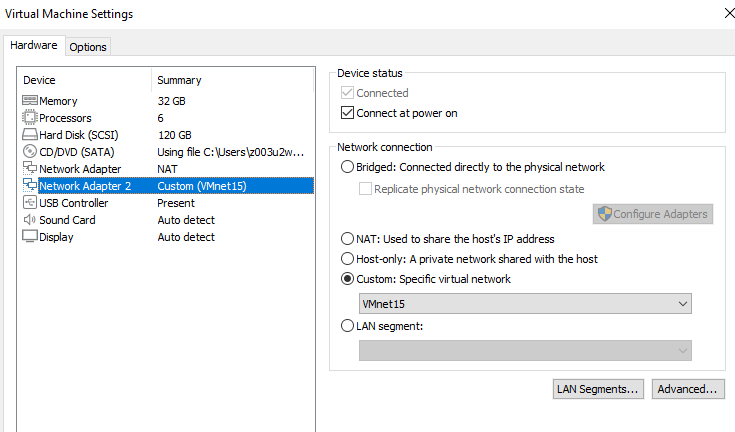Open the Hardware tab

pos(34,46)
